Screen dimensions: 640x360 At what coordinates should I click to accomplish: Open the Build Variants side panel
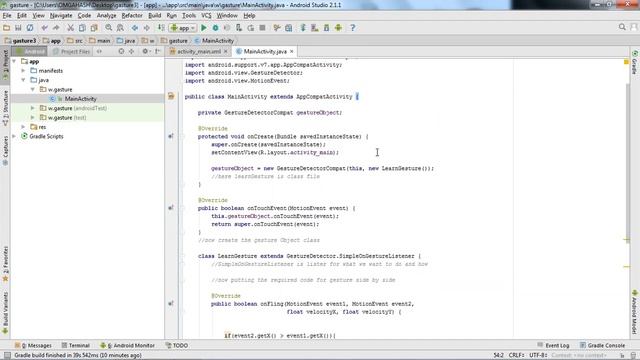tap(5, 313)
